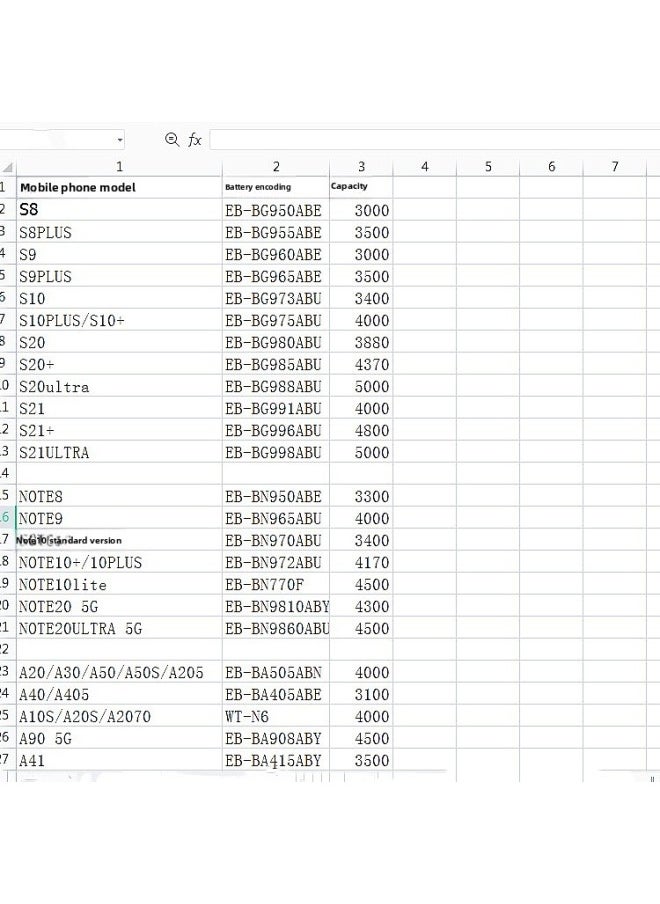Select the capacity value 4370
Image resolution: width=660 pixels, height=904 pixels.
coord(361,364)
